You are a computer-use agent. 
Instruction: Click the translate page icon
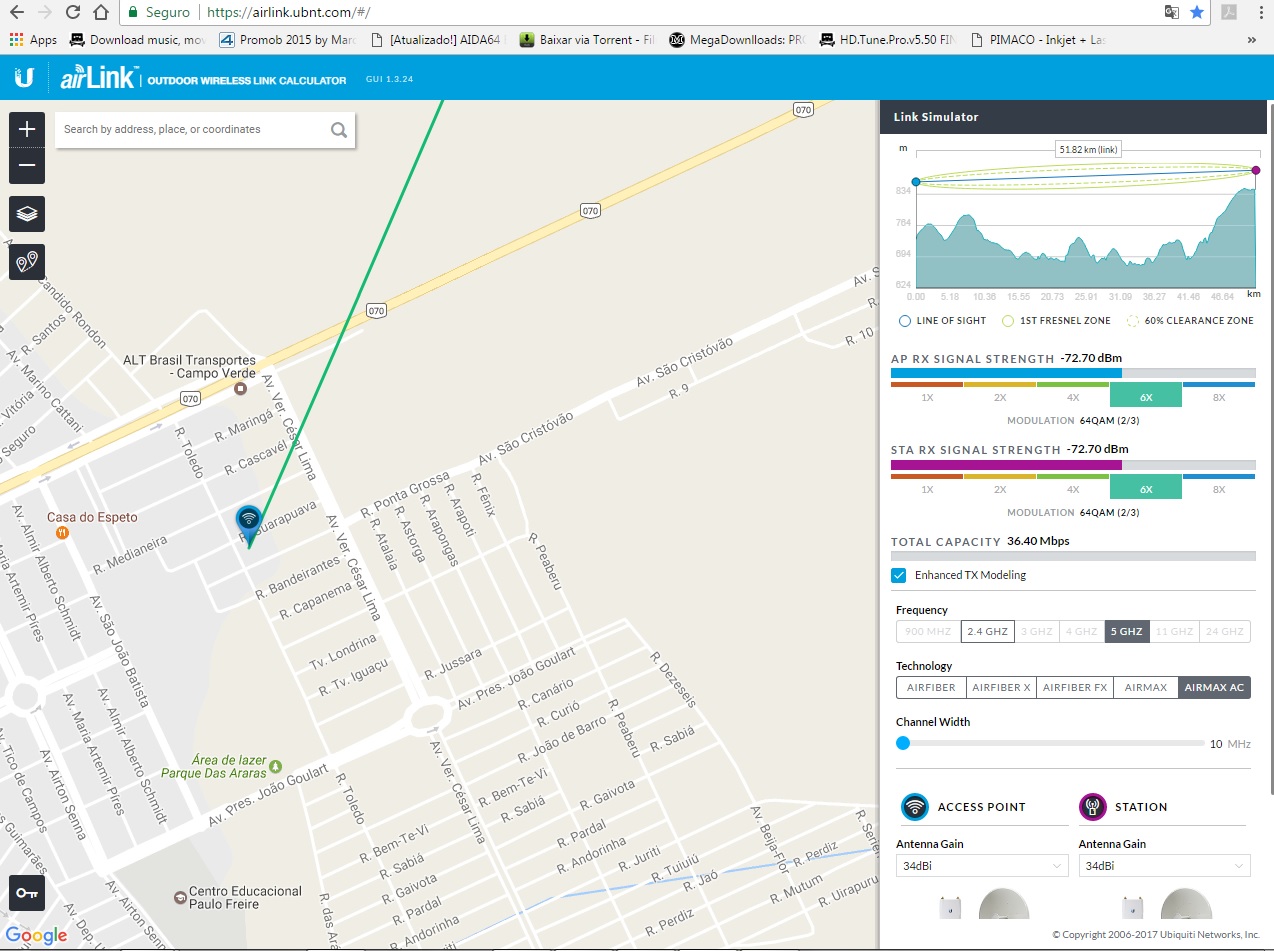[x=1172, y=13]
